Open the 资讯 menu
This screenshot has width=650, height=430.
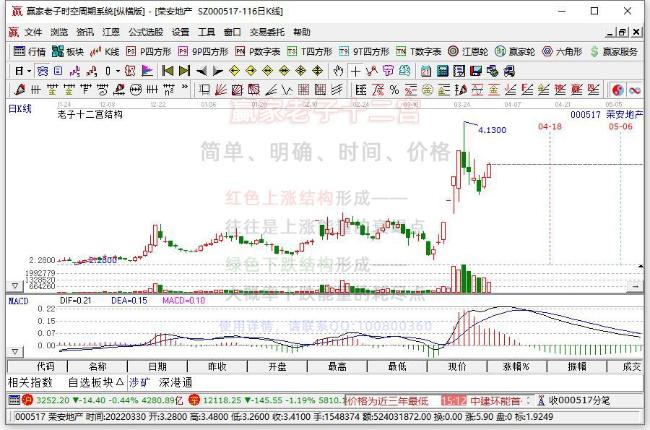[85, 32]
